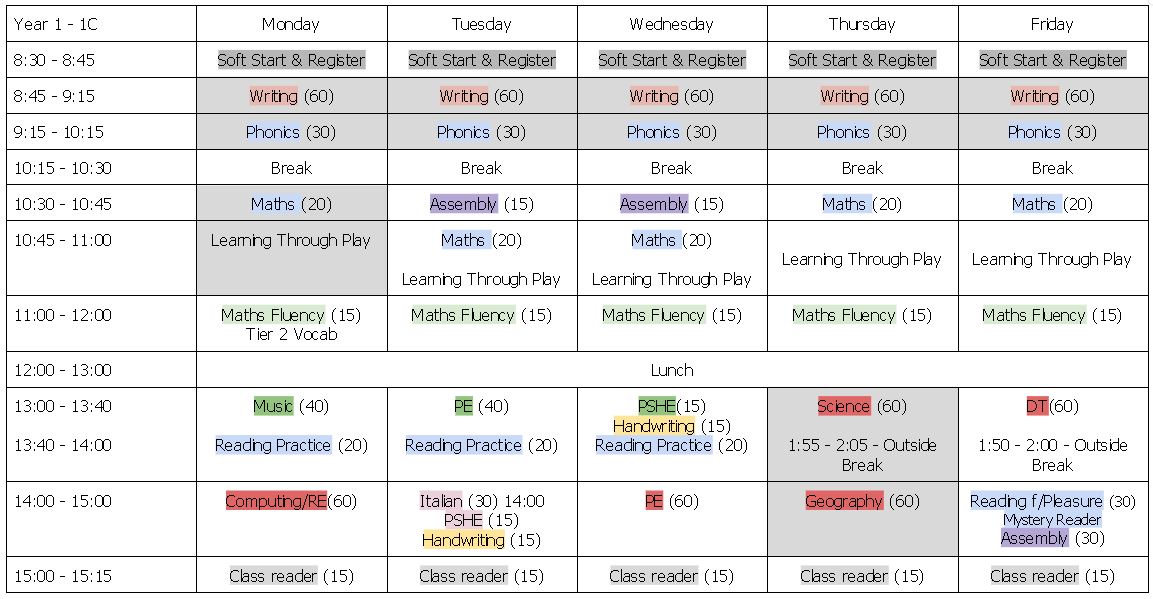The height and width of the screenshot is (599, 1153).
Task: Select the Science (60) lesson on Thursday
Action: pyautogui.click(x=862, y=406)
